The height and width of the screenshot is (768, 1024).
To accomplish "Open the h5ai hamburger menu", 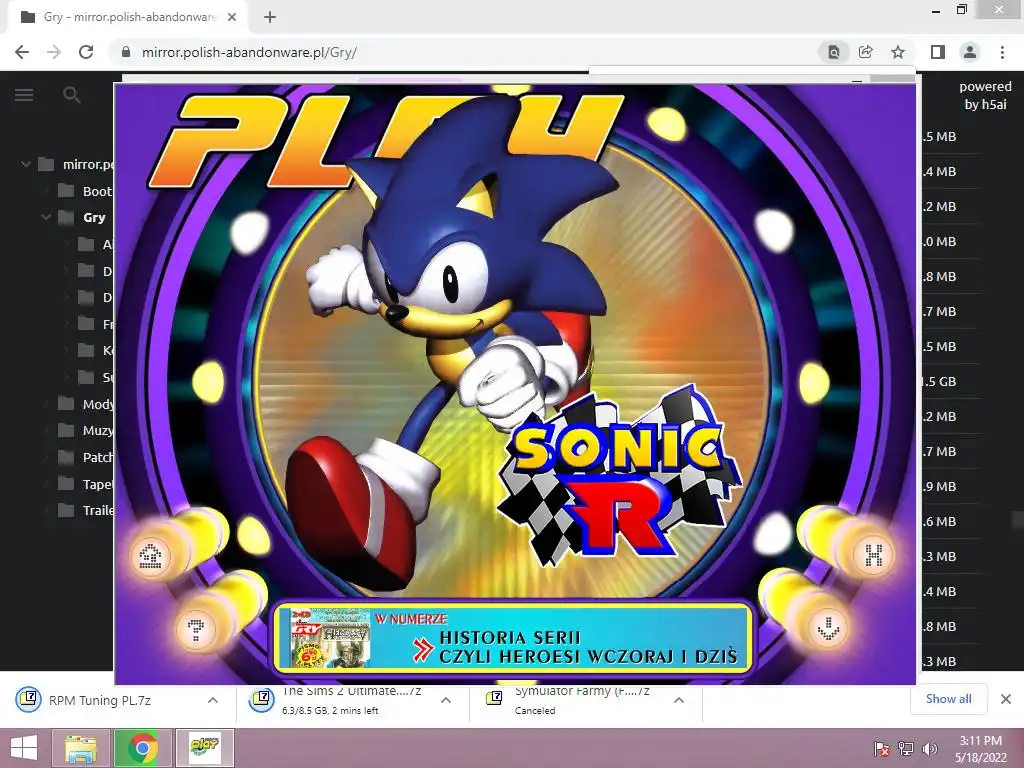I will click(24, 95).
